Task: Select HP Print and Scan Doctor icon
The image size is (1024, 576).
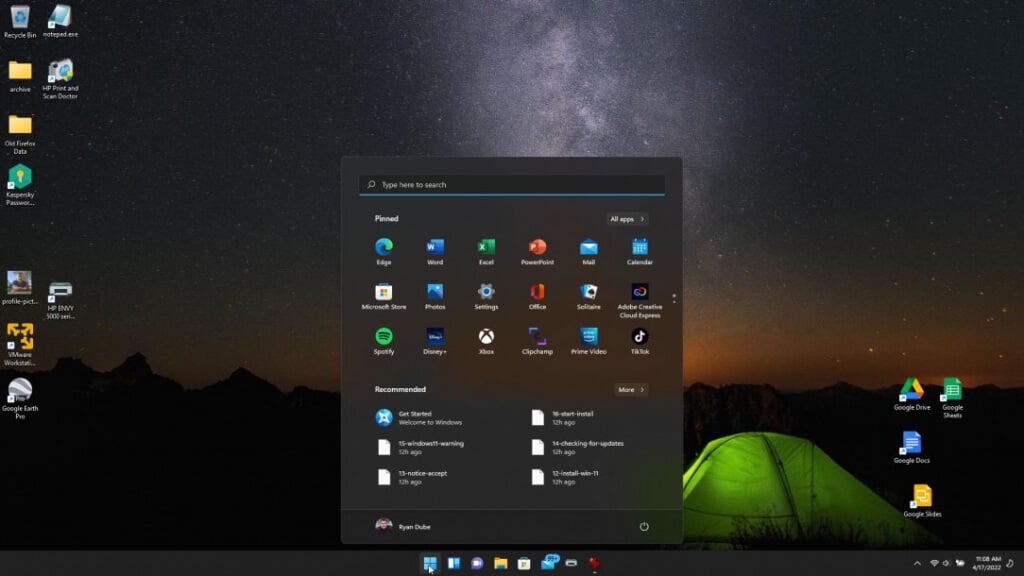Action: click(x=60, y=79)
